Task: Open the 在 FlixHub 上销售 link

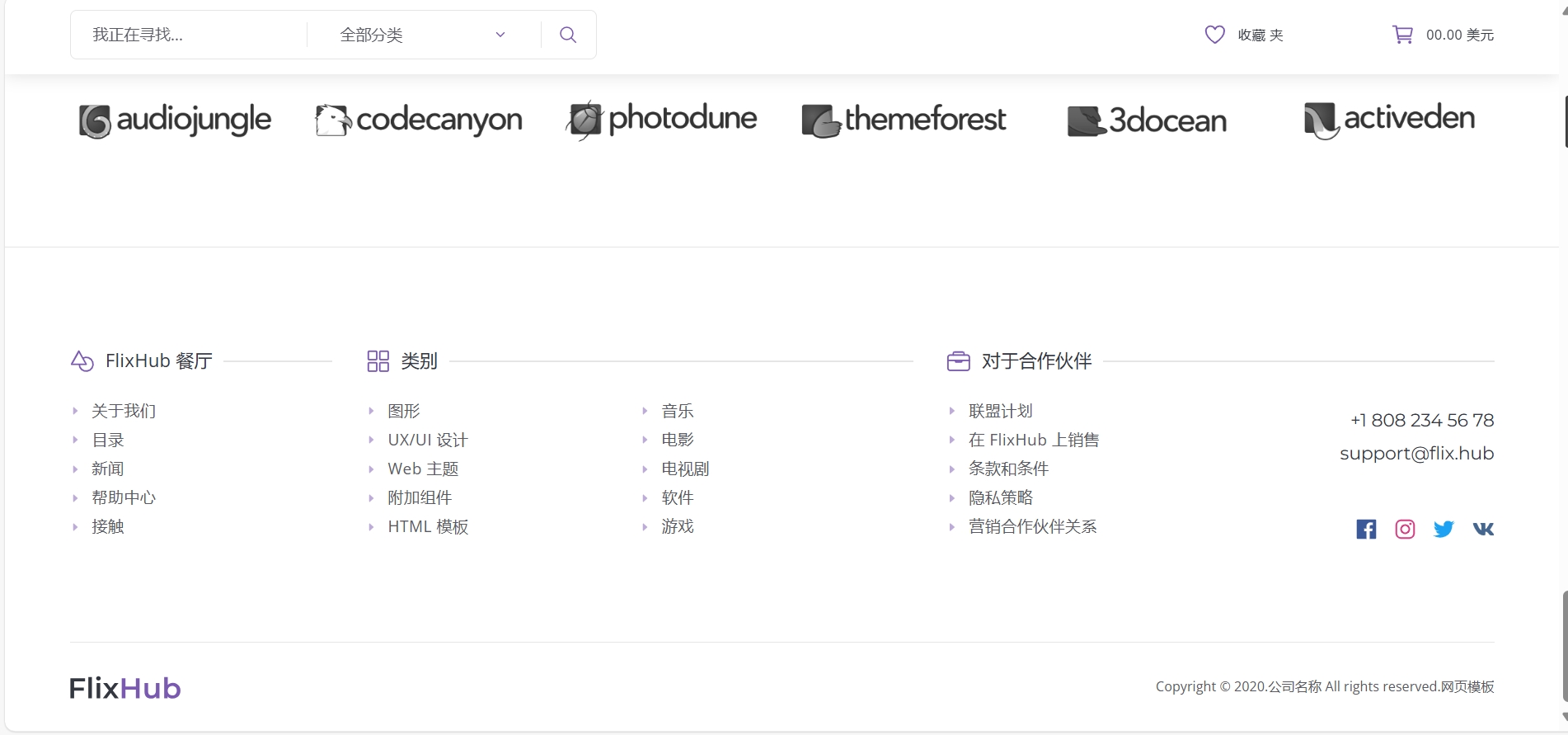Action: [x=1034, y=440]
